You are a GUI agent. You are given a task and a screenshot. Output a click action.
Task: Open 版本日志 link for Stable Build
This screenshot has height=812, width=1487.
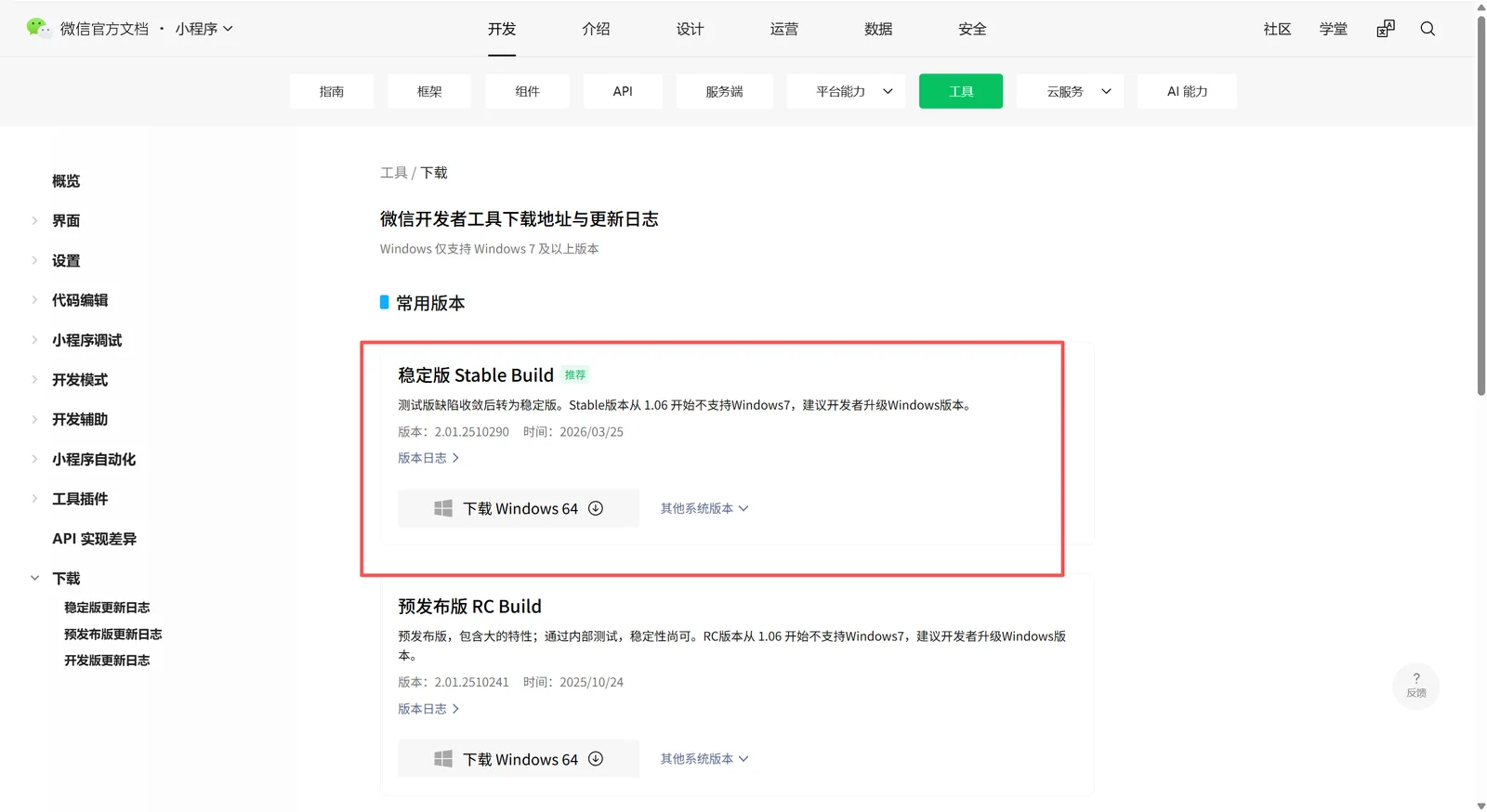(428, 458)
